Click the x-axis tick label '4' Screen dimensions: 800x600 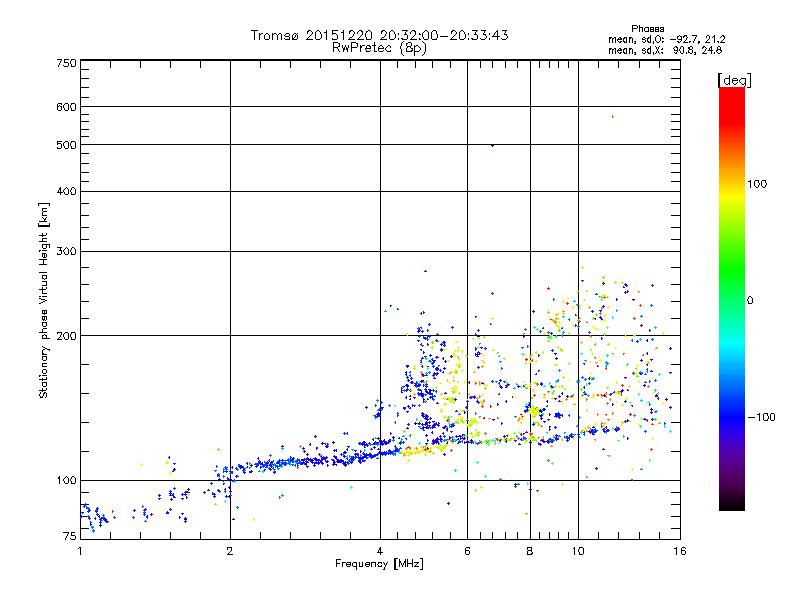point(380,551)
